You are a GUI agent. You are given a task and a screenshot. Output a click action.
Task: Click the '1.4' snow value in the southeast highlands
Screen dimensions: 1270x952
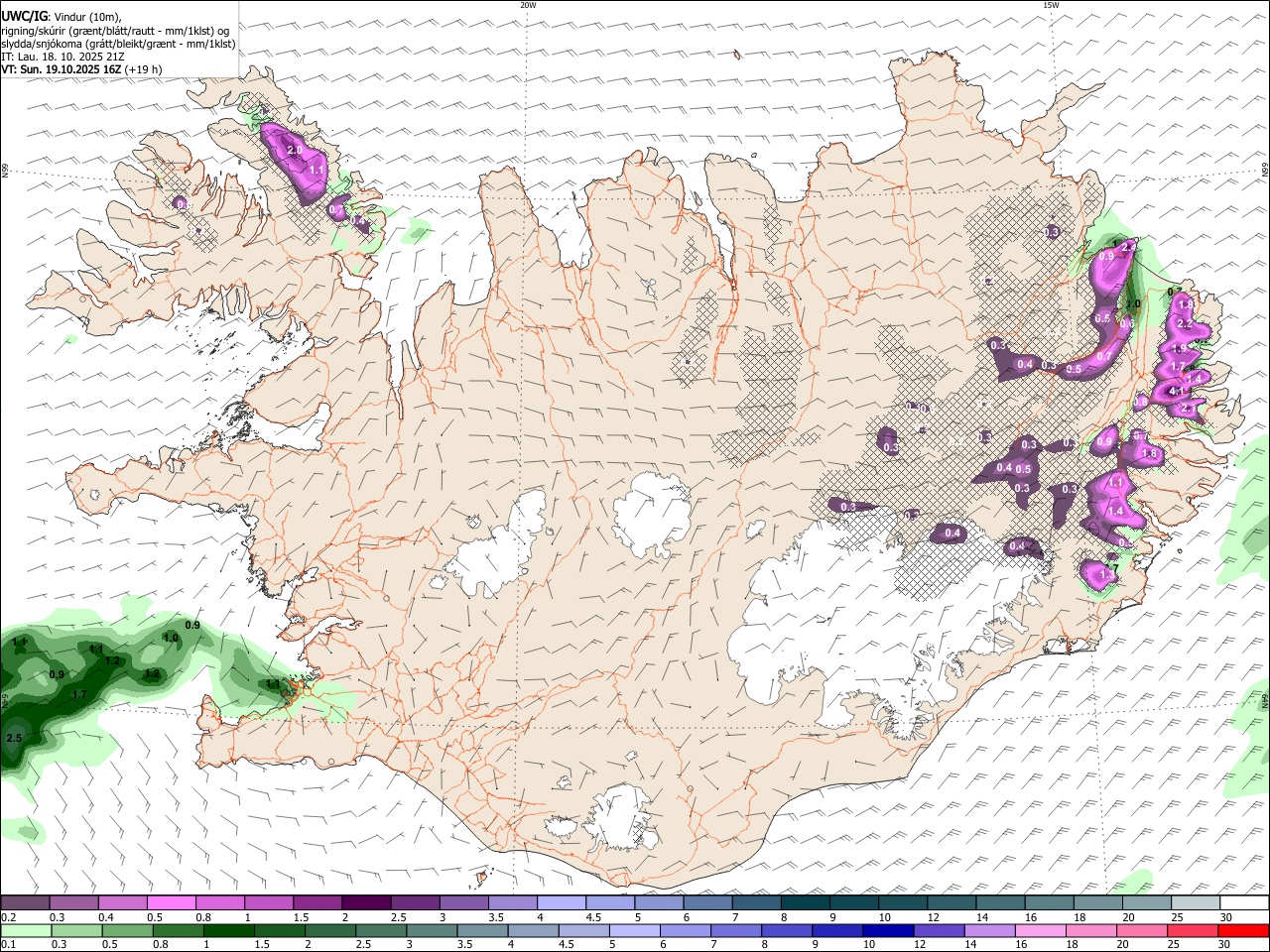1115,512
